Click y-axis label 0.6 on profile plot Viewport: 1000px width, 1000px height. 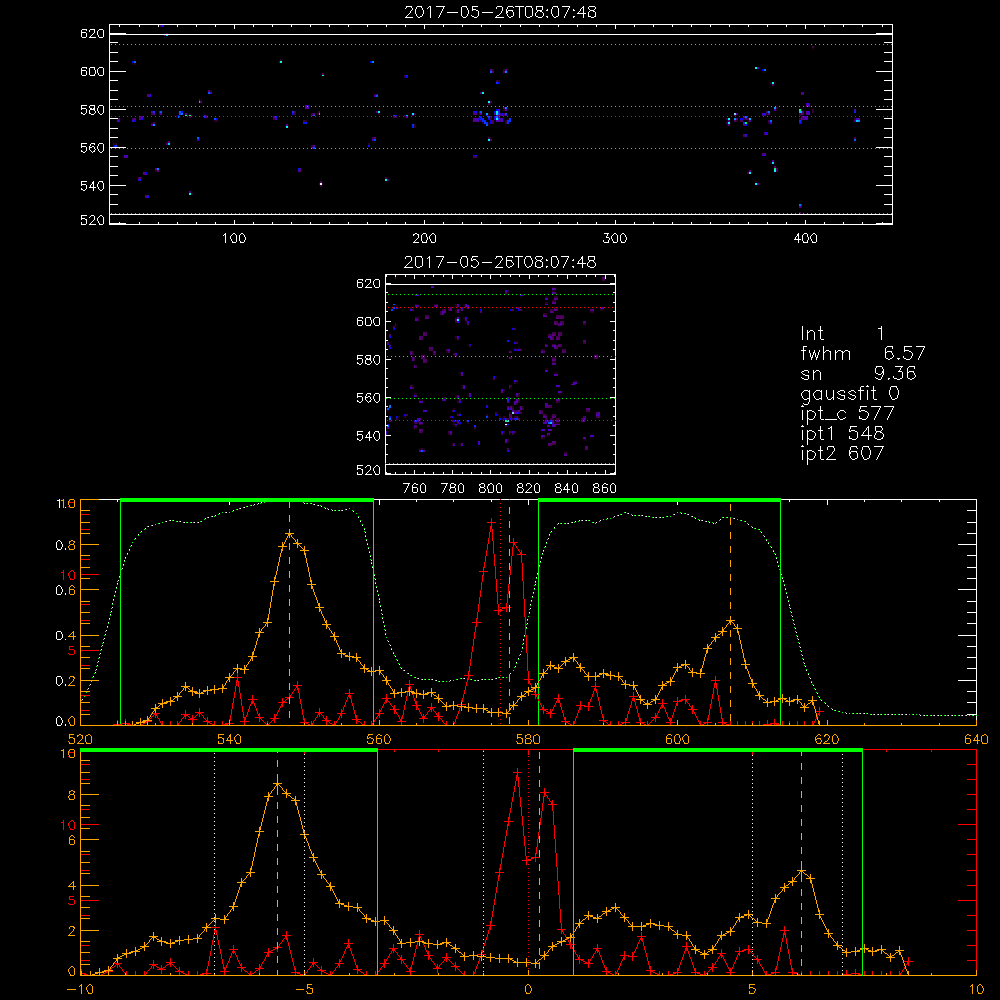pos(66,591)
